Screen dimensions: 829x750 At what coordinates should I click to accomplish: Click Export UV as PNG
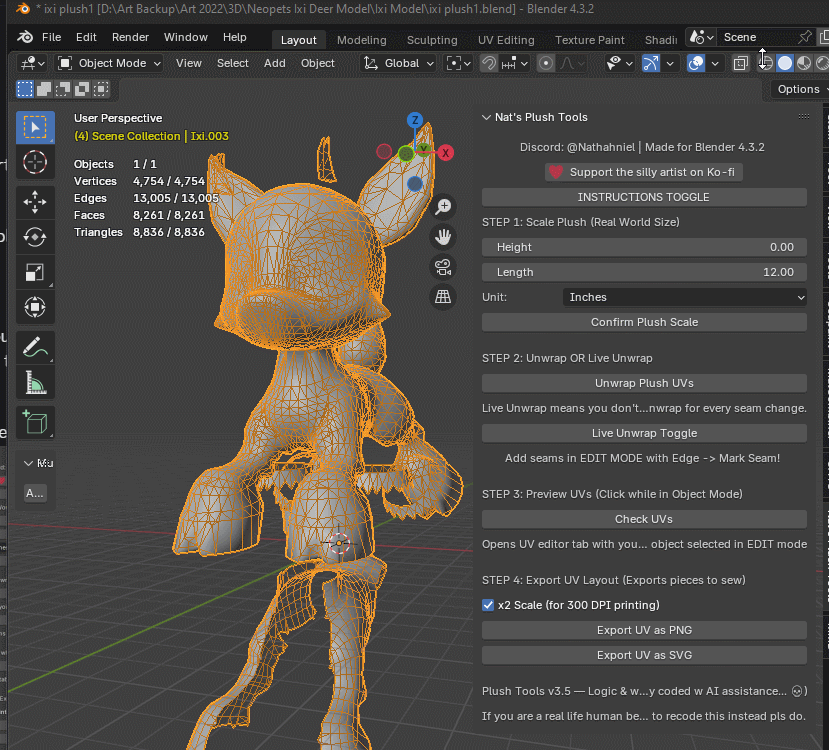(644, 631)
